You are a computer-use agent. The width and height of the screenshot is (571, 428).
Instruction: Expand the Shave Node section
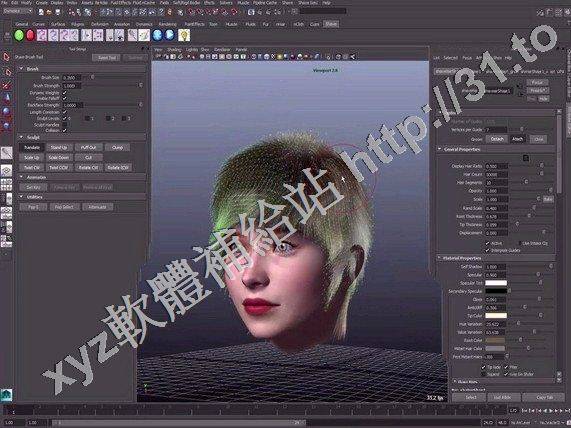click(454, 382)
